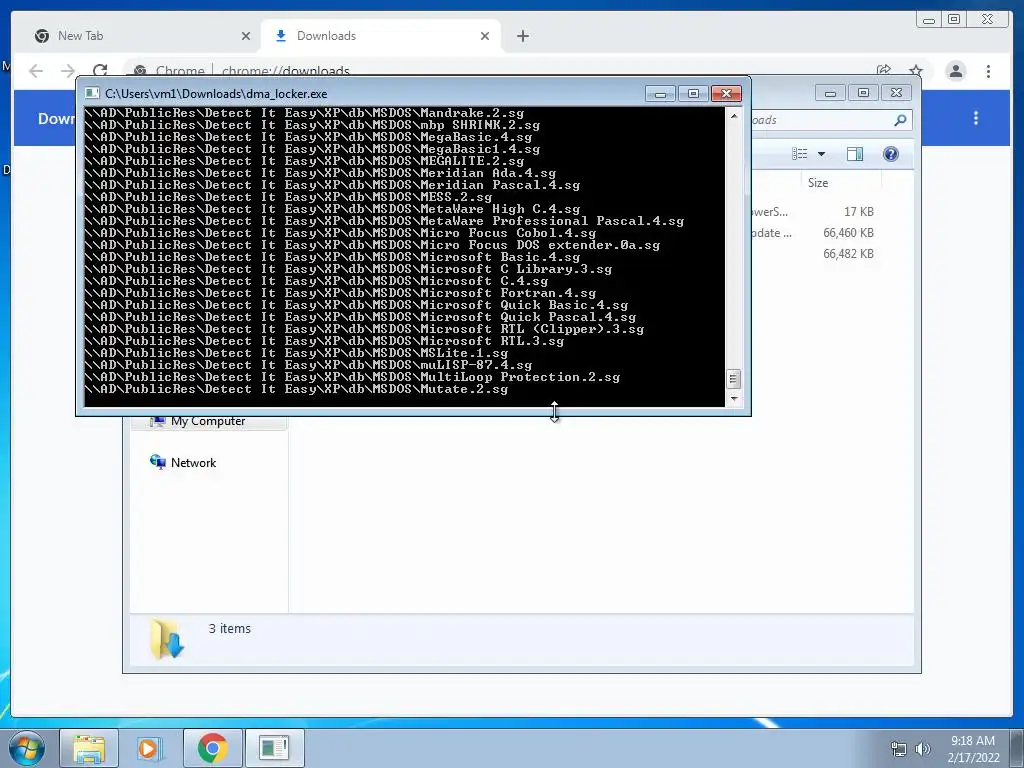Close the dma_locker.exe console window
The width and height of the screenshot is (1024, 768).
point(726,93)
